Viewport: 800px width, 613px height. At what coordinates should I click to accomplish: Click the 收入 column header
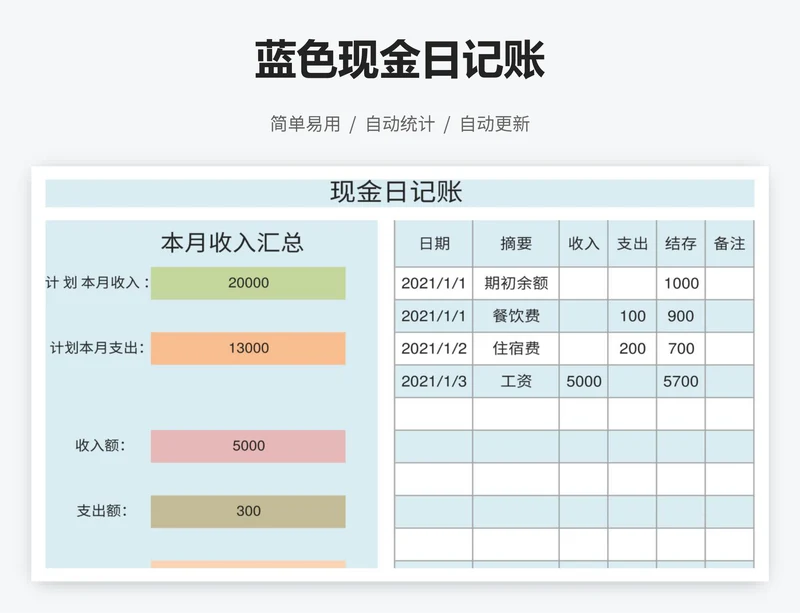tap(583, 243)
